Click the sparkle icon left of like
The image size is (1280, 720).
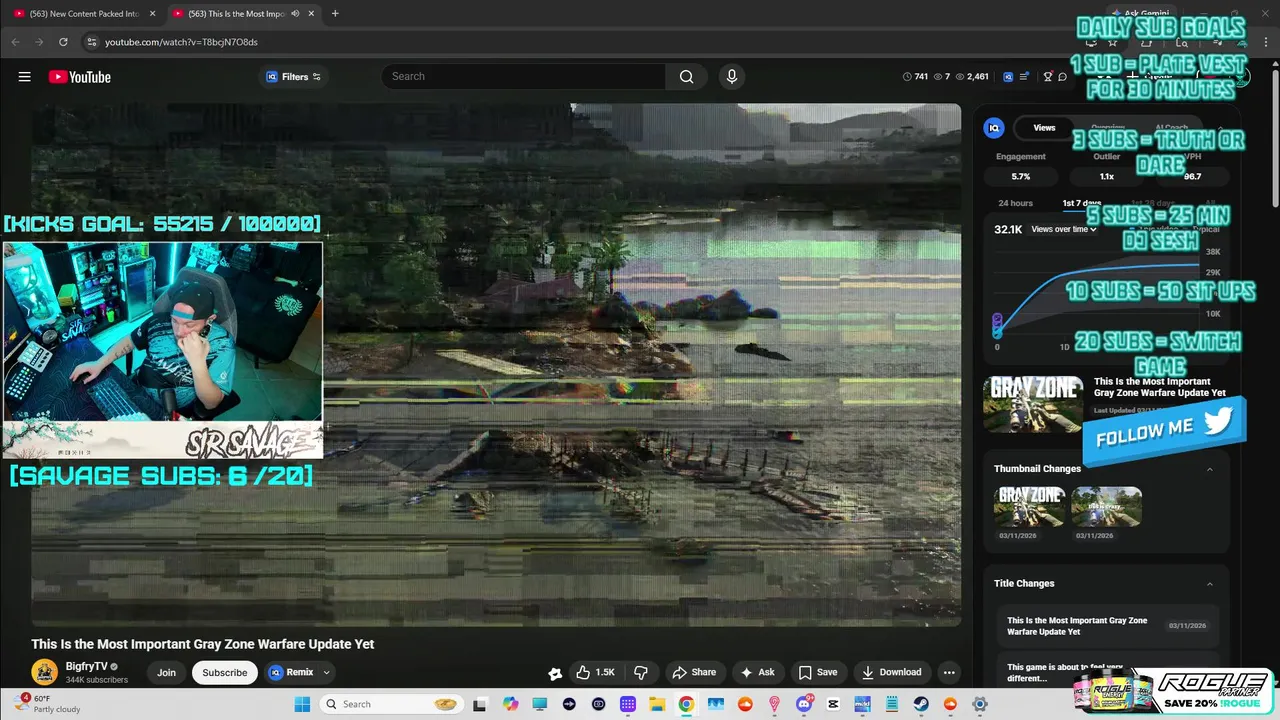point(555,673)
